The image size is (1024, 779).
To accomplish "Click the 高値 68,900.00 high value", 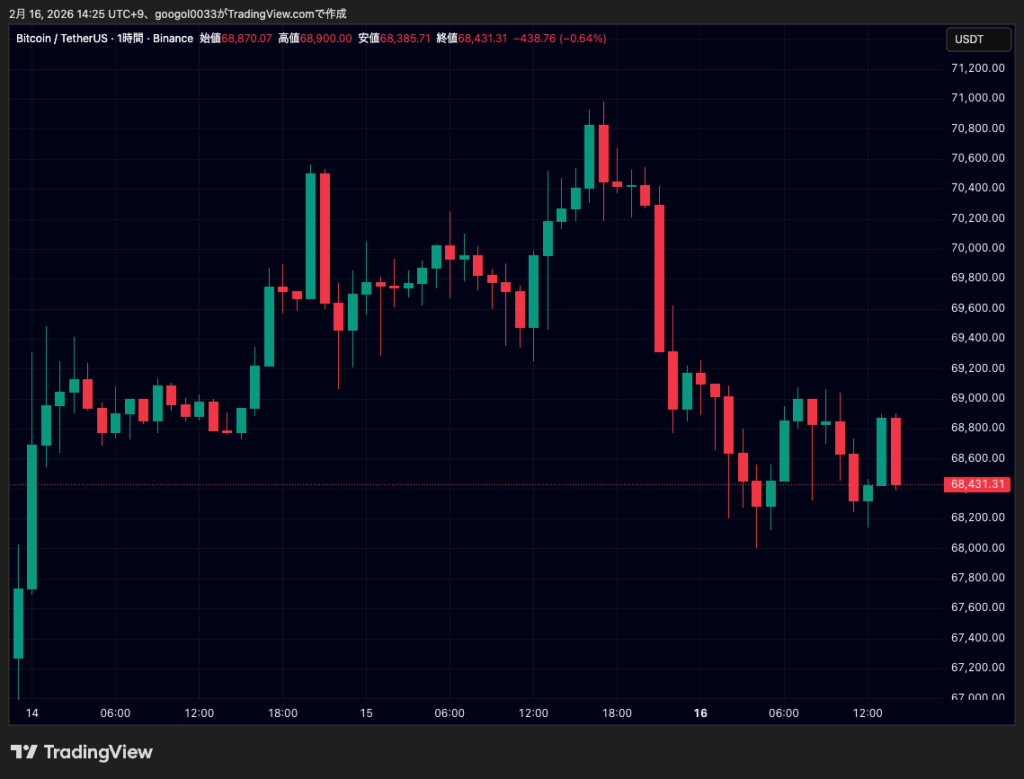I will click(314, 38).
